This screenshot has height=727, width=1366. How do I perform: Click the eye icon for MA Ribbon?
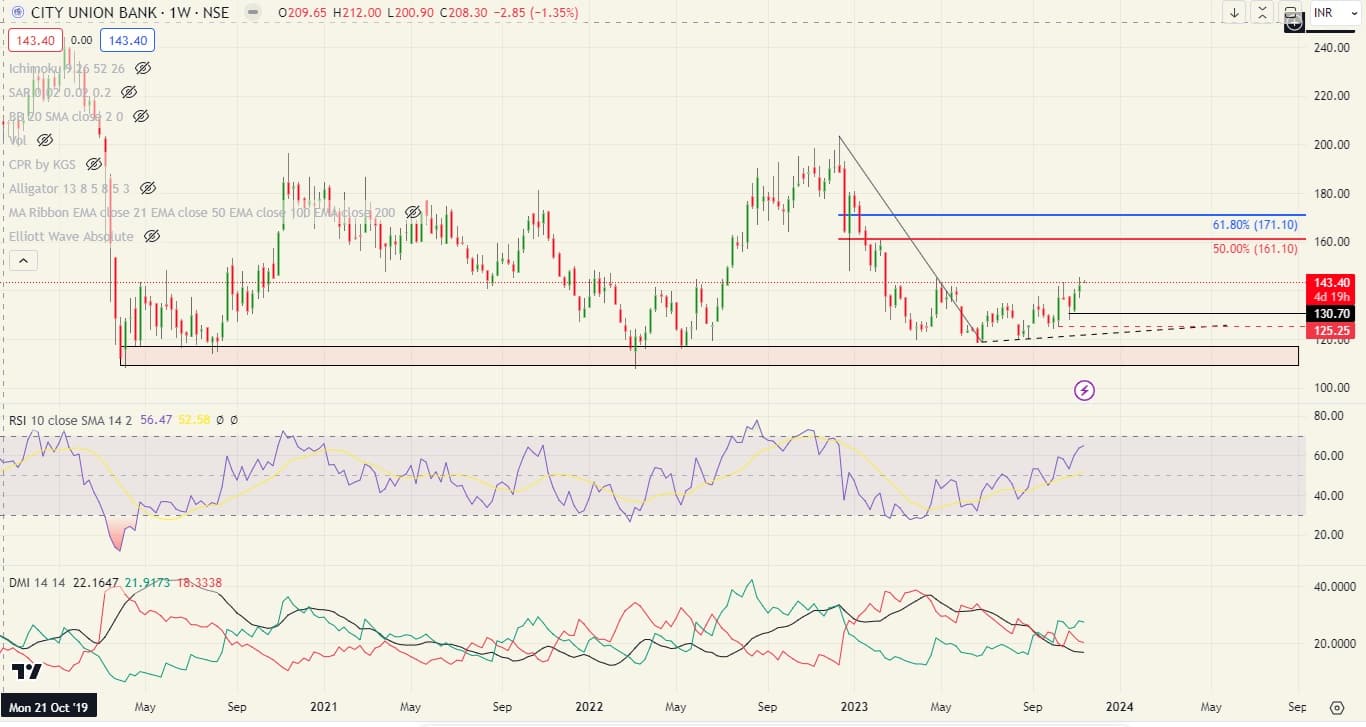(413, 212)
